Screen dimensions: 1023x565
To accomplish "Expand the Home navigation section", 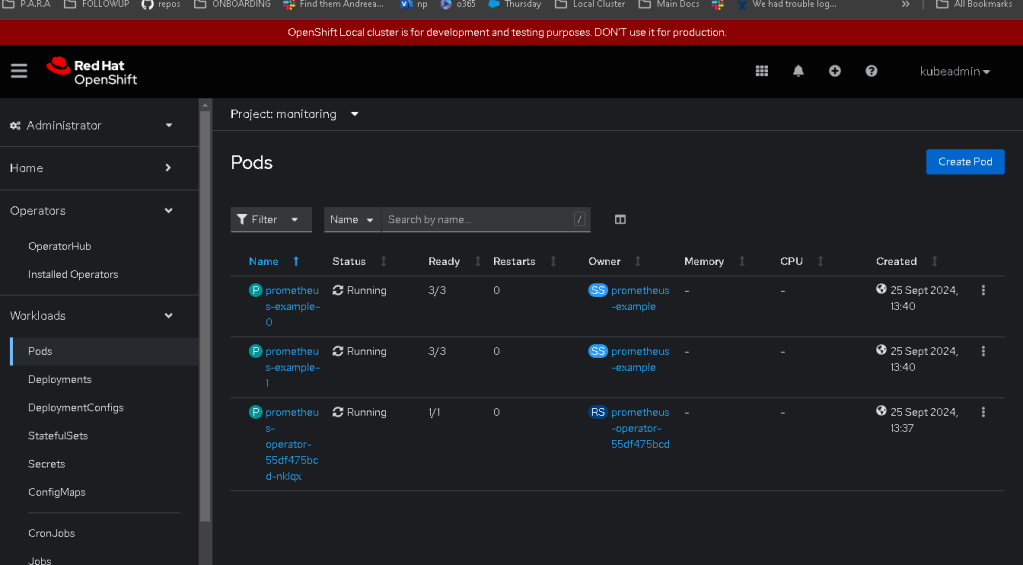I will click(91, 168).
